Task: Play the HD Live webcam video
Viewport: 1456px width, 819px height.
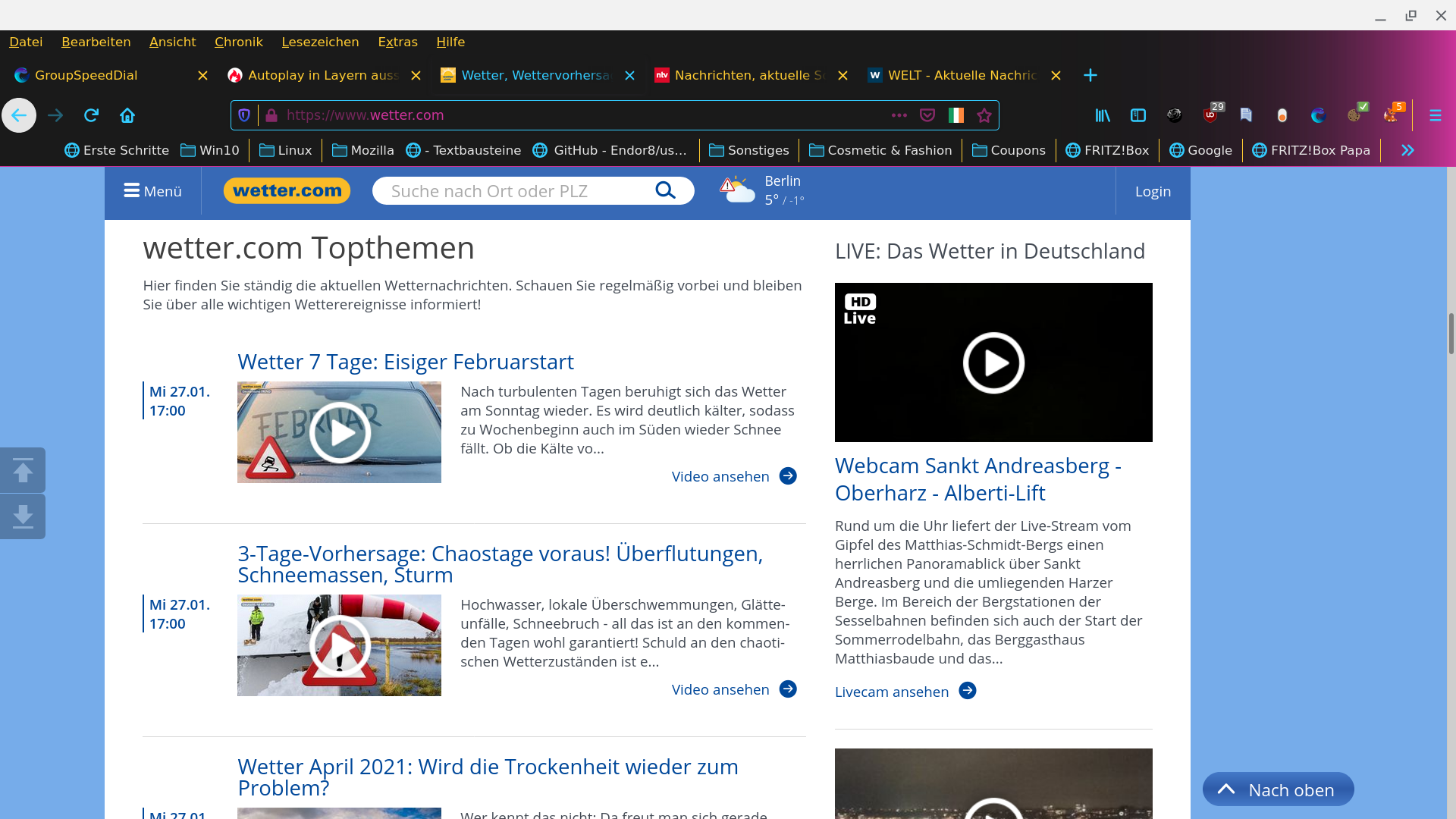Action: [x=993, y=362]
